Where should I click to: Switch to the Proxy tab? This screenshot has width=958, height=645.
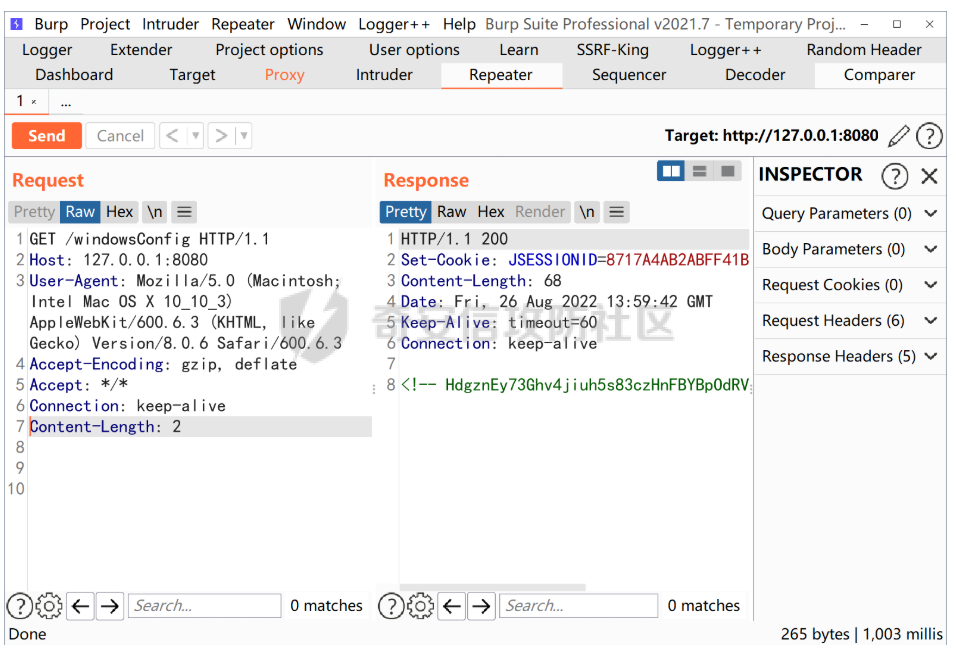coord(285,75)
